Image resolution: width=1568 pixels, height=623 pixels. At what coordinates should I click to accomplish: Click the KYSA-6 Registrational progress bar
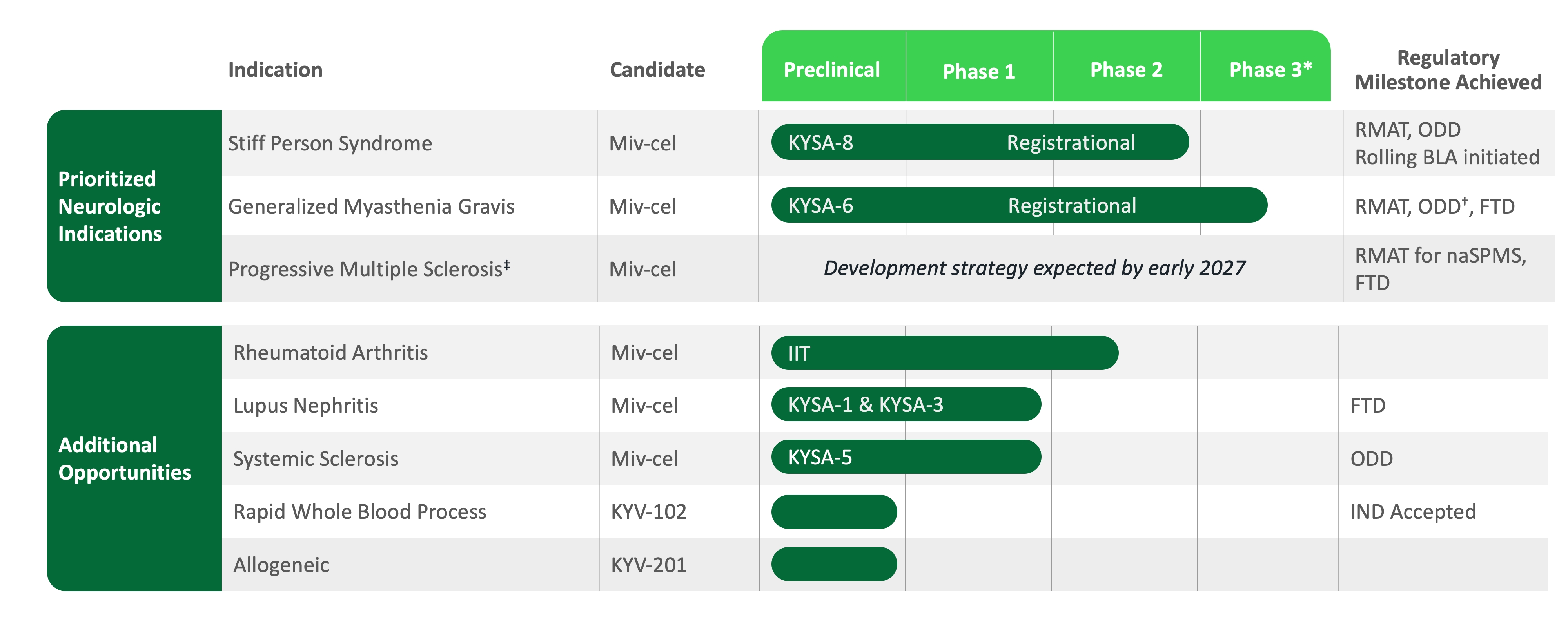click(x=1020, y=206)
